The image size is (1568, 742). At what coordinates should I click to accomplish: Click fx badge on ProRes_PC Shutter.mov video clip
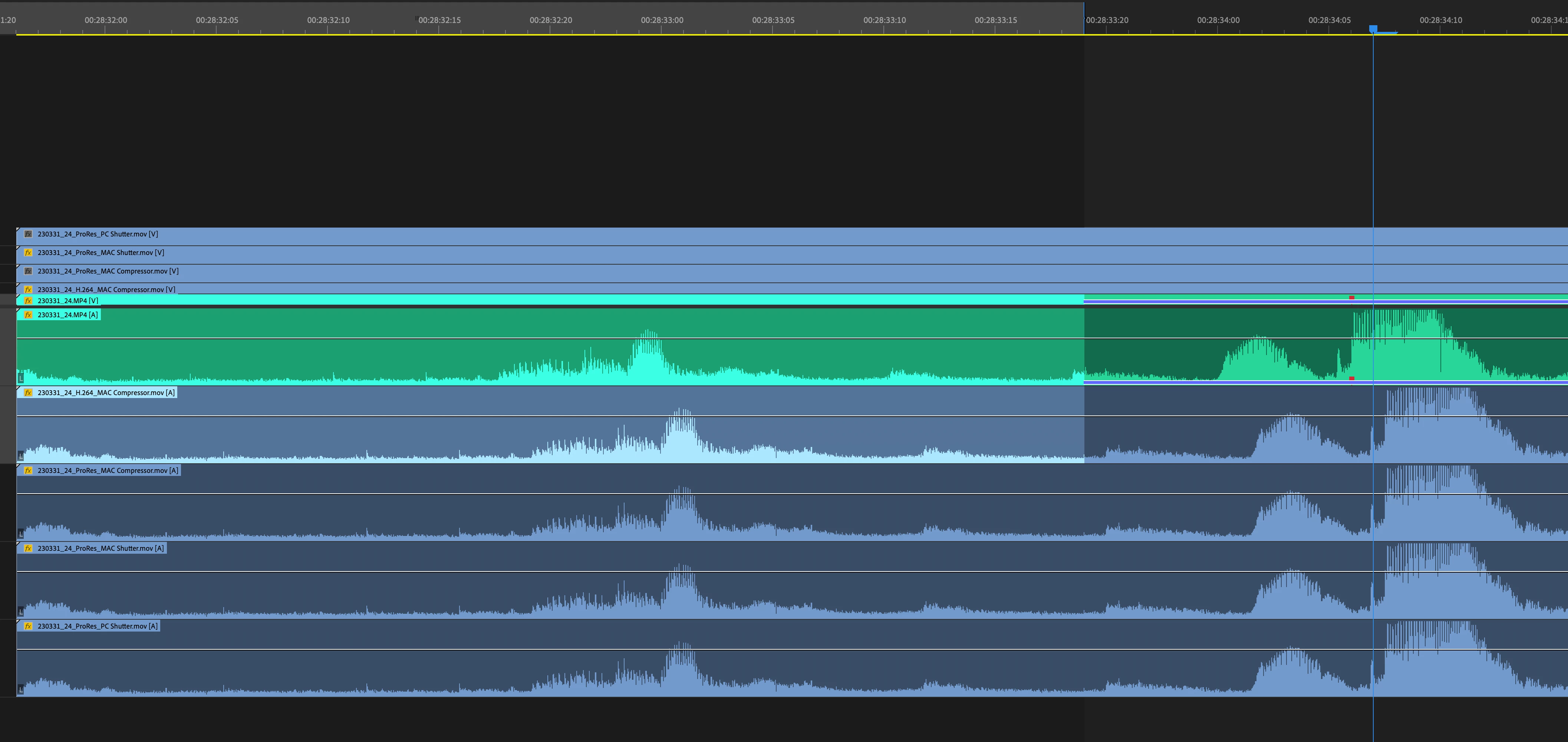(x=28, y=234)
